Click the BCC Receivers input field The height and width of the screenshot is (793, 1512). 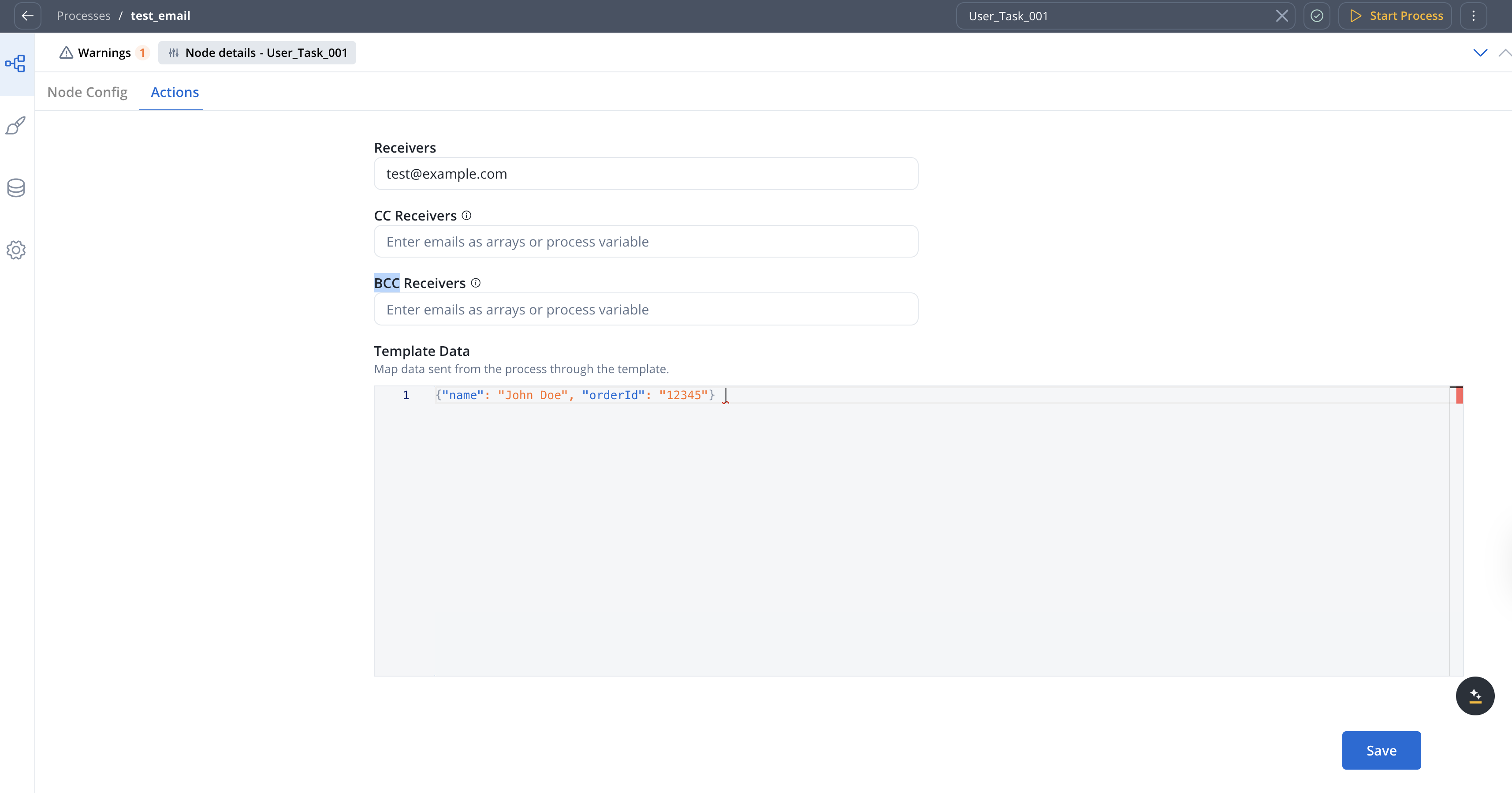646,310
